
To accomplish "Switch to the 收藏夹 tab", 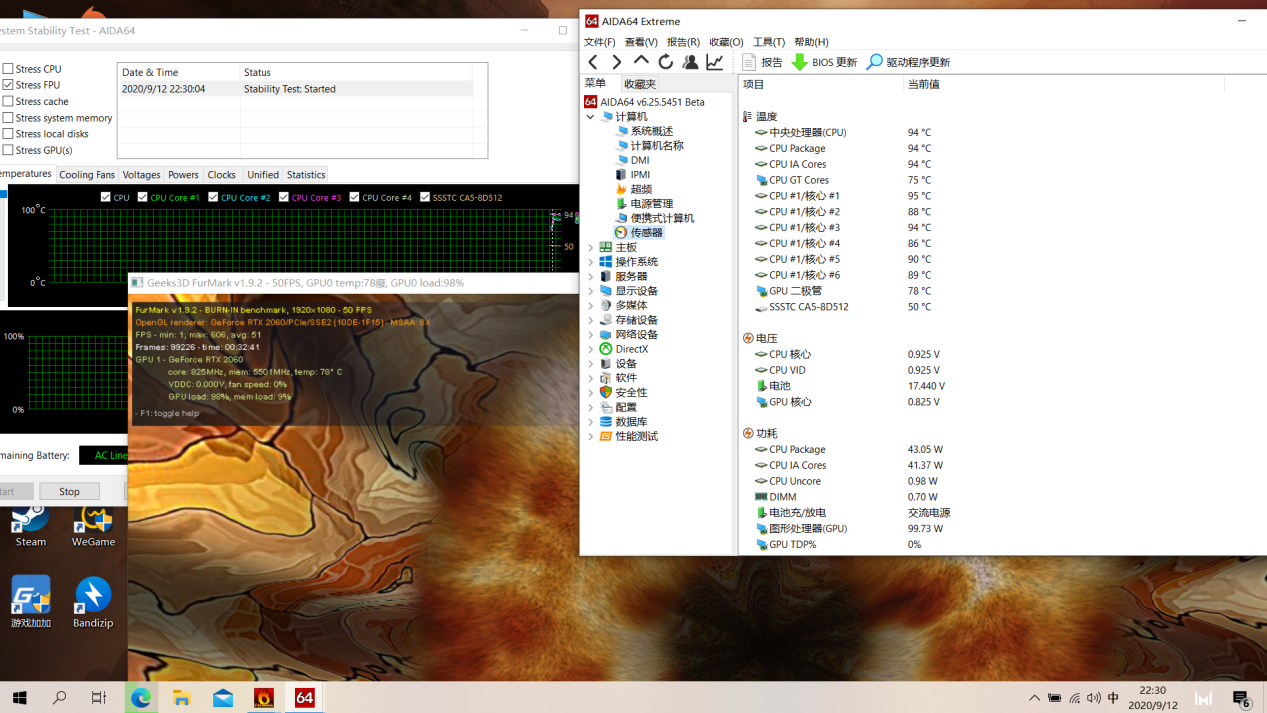I will coord(640,84).
